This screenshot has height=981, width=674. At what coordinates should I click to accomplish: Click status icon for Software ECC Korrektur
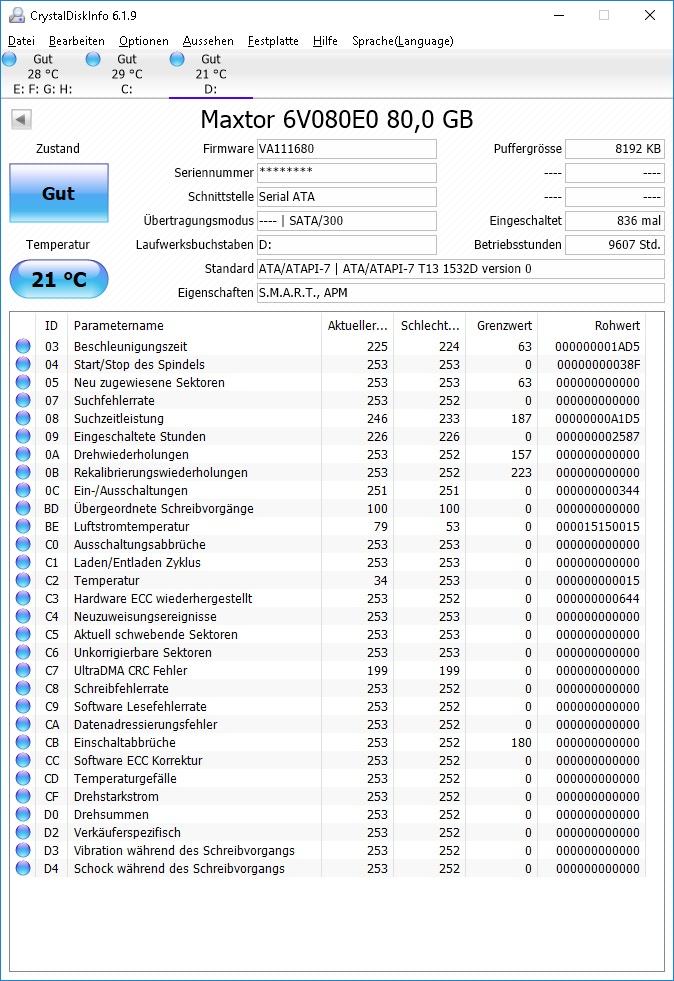coord(23,760)
